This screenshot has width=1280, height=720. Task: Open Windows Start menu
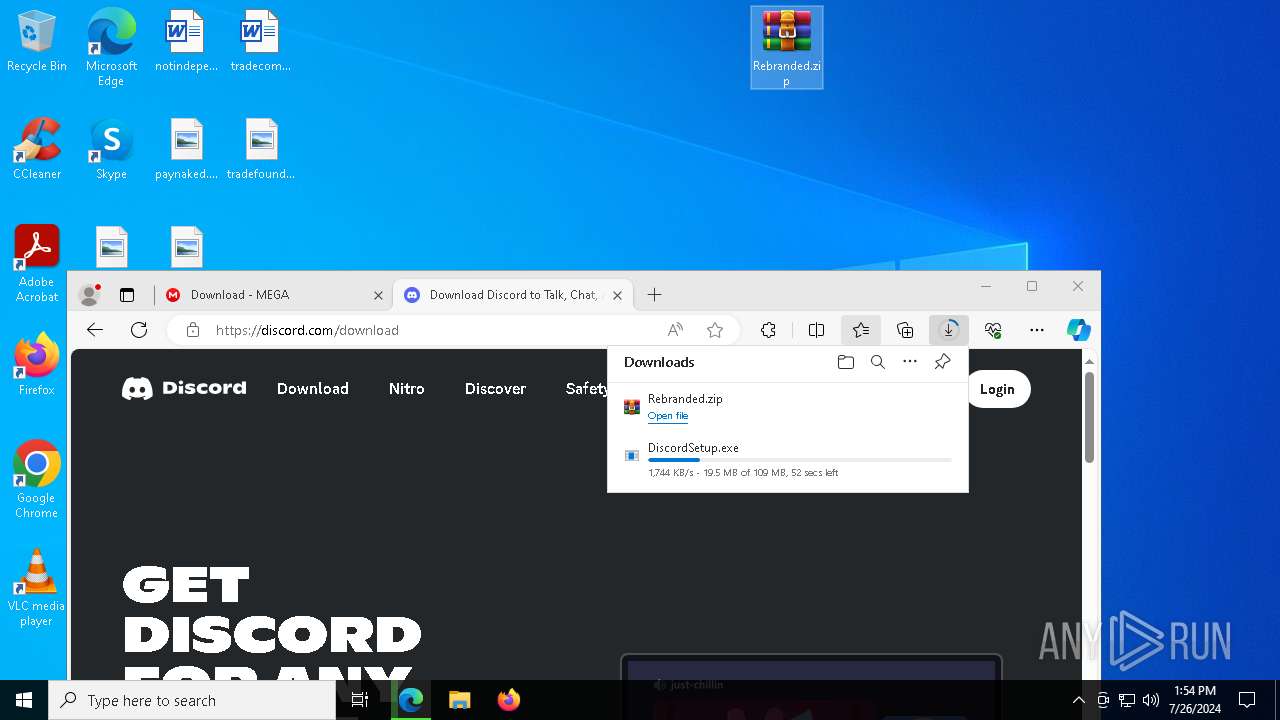(24, 700)
